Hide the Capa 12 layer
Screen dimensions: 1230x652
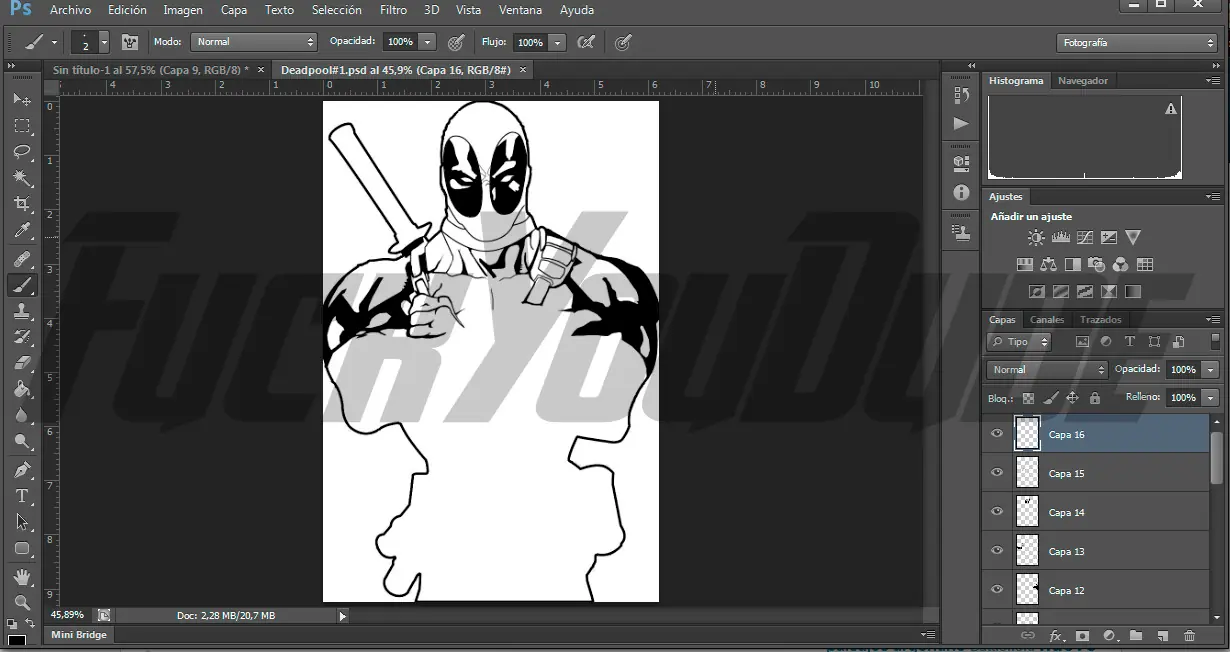click(x=996, y=590)
